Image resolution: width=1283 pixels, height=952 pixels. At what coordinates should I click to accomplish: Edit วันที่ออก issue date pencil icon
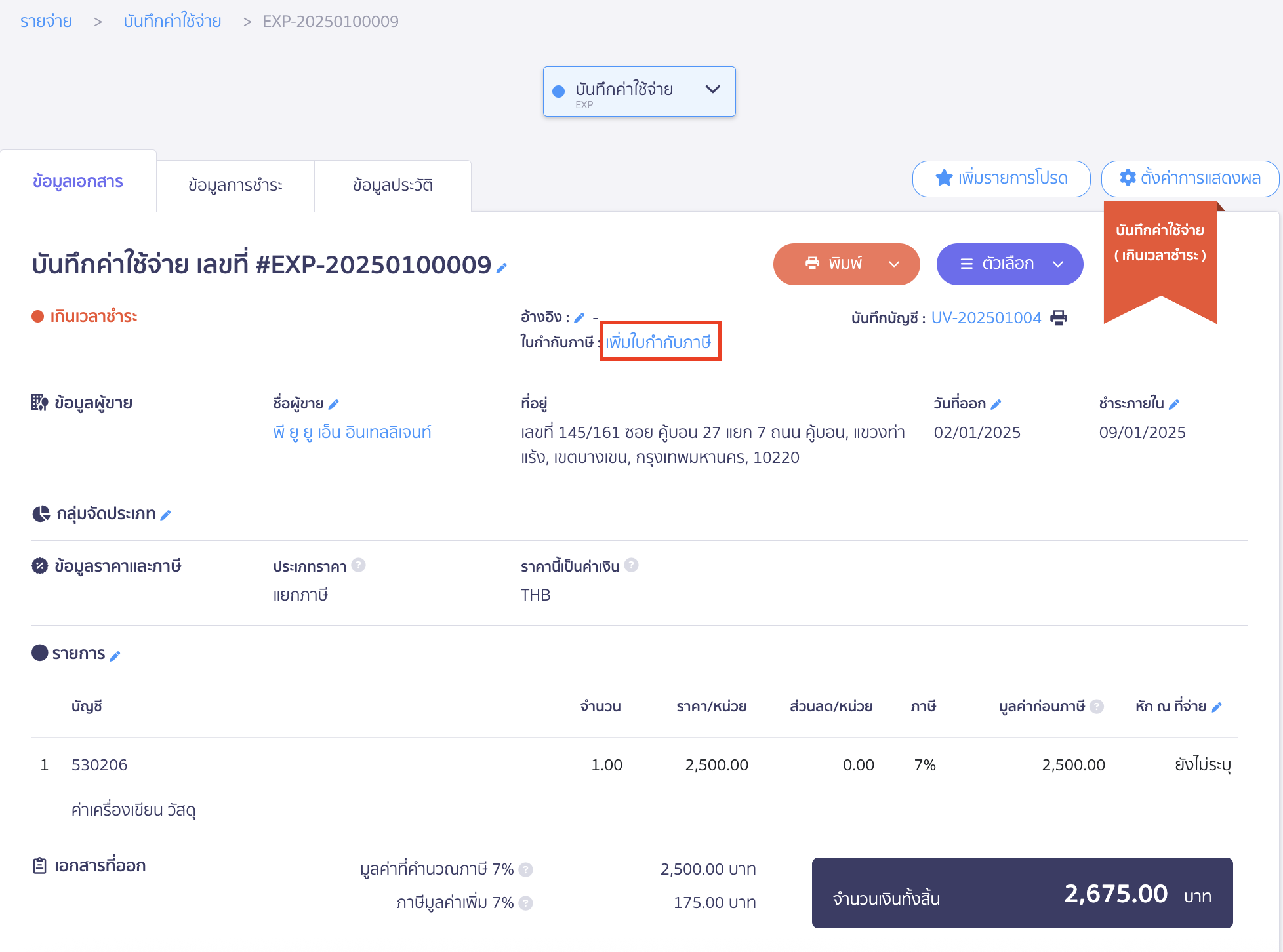[x=996, y=405]
